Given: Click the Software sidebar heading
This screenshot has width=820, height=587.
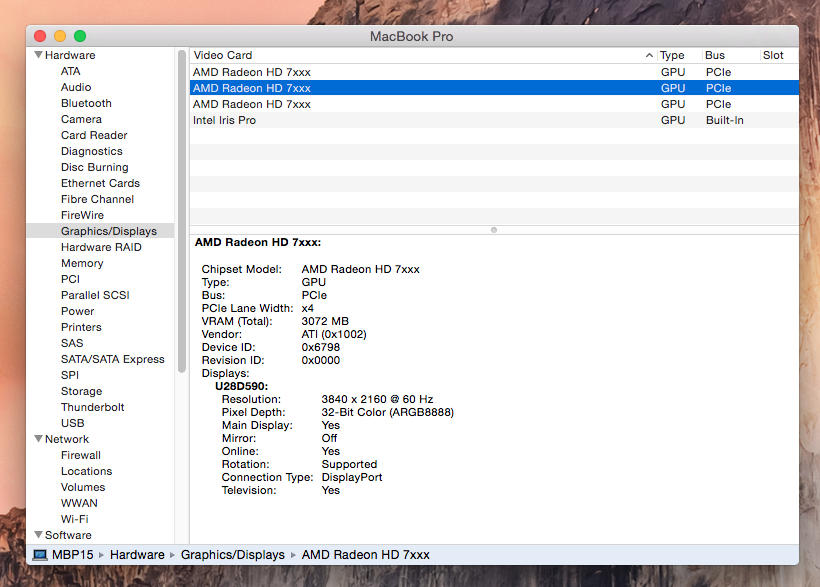Looking at the screenshot, I should (68, 535).
